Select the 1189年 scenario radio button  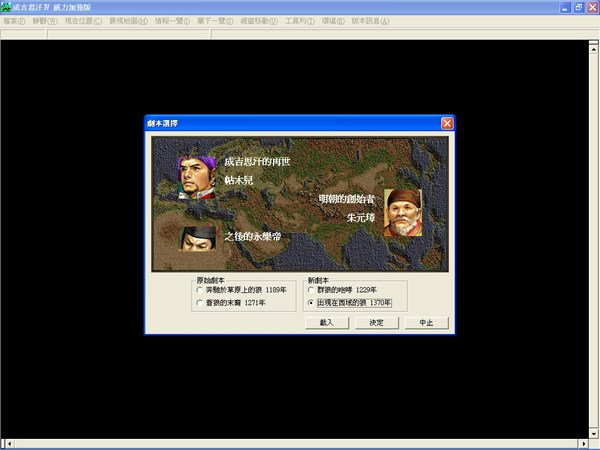coord(199,290)
